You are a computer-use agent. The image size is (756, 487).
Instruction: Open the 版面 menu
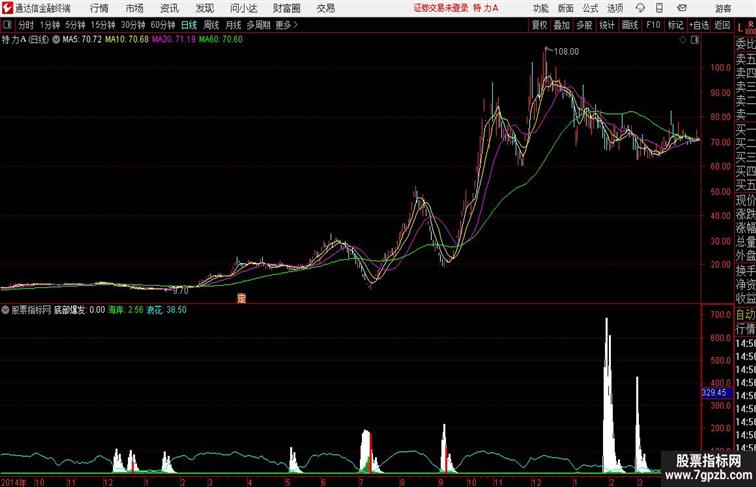[x=566, y=8]
